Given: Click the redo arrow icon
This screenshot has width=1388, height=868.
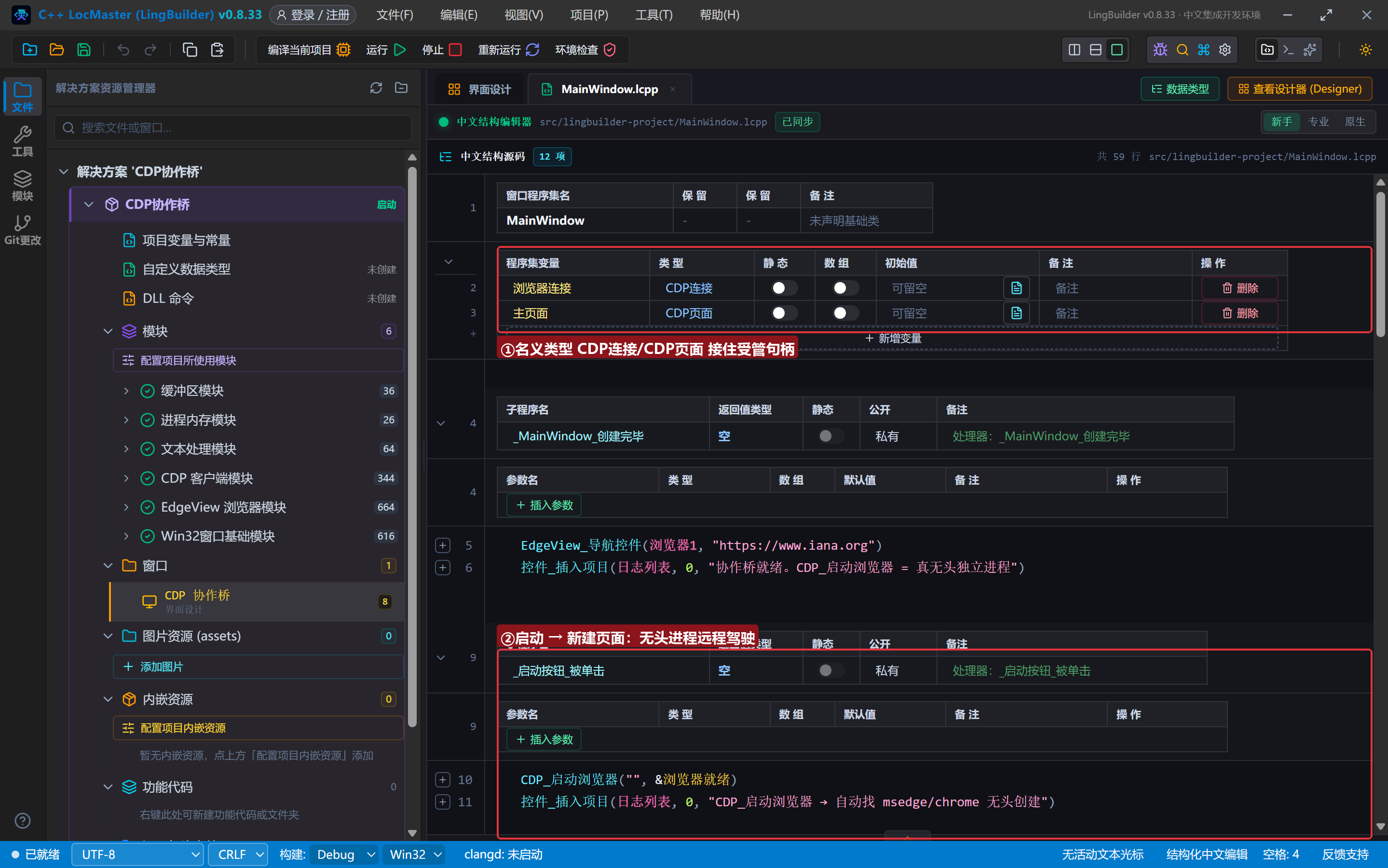Looking at the screenshot, I should coord(150,50).
